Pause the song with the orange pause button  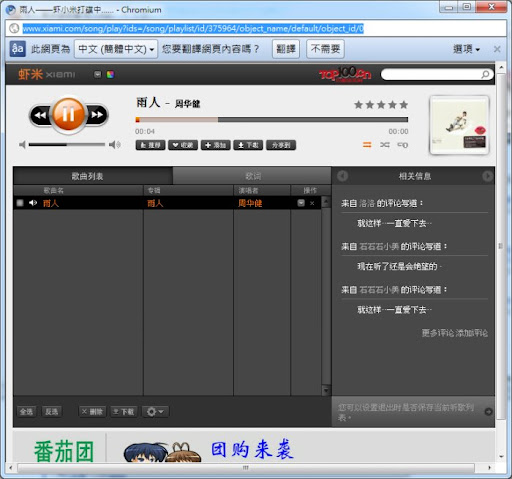68,114
